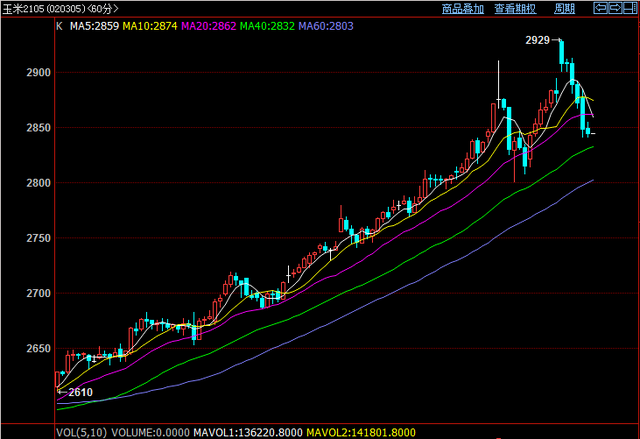This screenshot has width=640, height=439.
Task: Click the 2850 price axis label
Action: point(38,128)
